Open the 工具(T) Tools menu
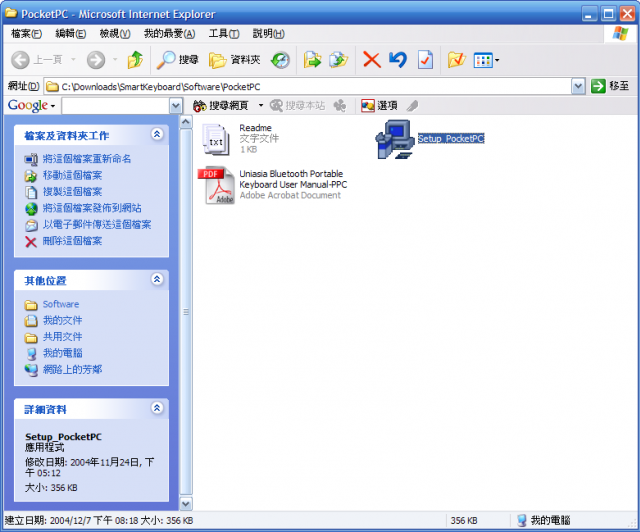Image resolution: width=640 pixels, height=532 pixels. [224, 33]
